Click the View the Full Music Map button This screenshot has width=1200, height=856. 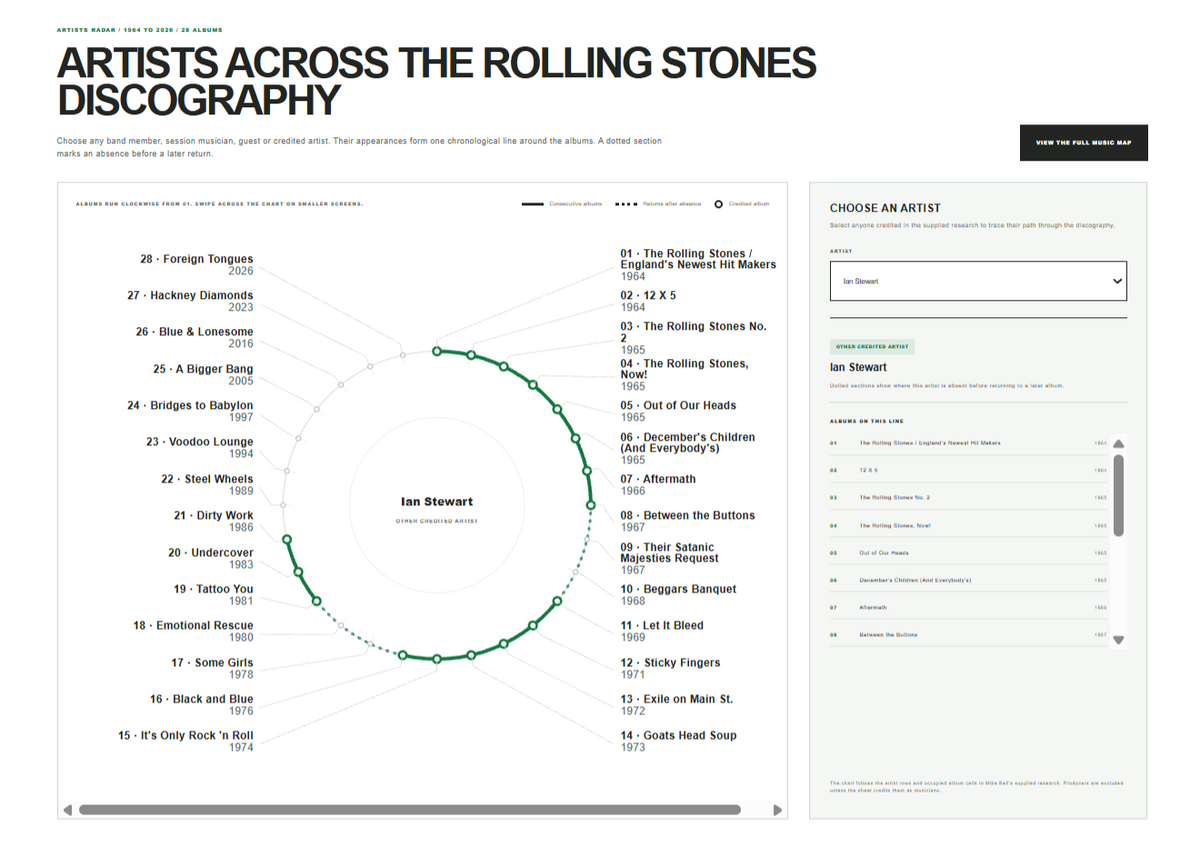(1084, 143)
